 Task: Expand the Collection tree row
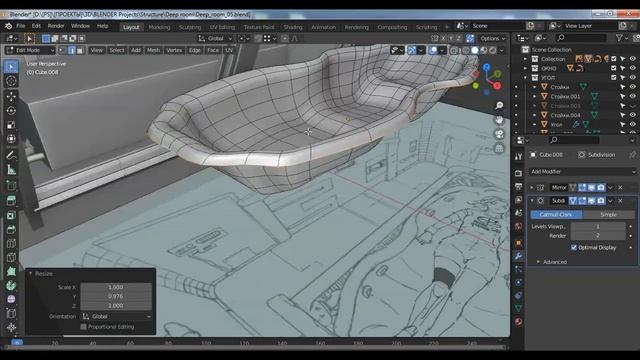[x=526, y=59]
